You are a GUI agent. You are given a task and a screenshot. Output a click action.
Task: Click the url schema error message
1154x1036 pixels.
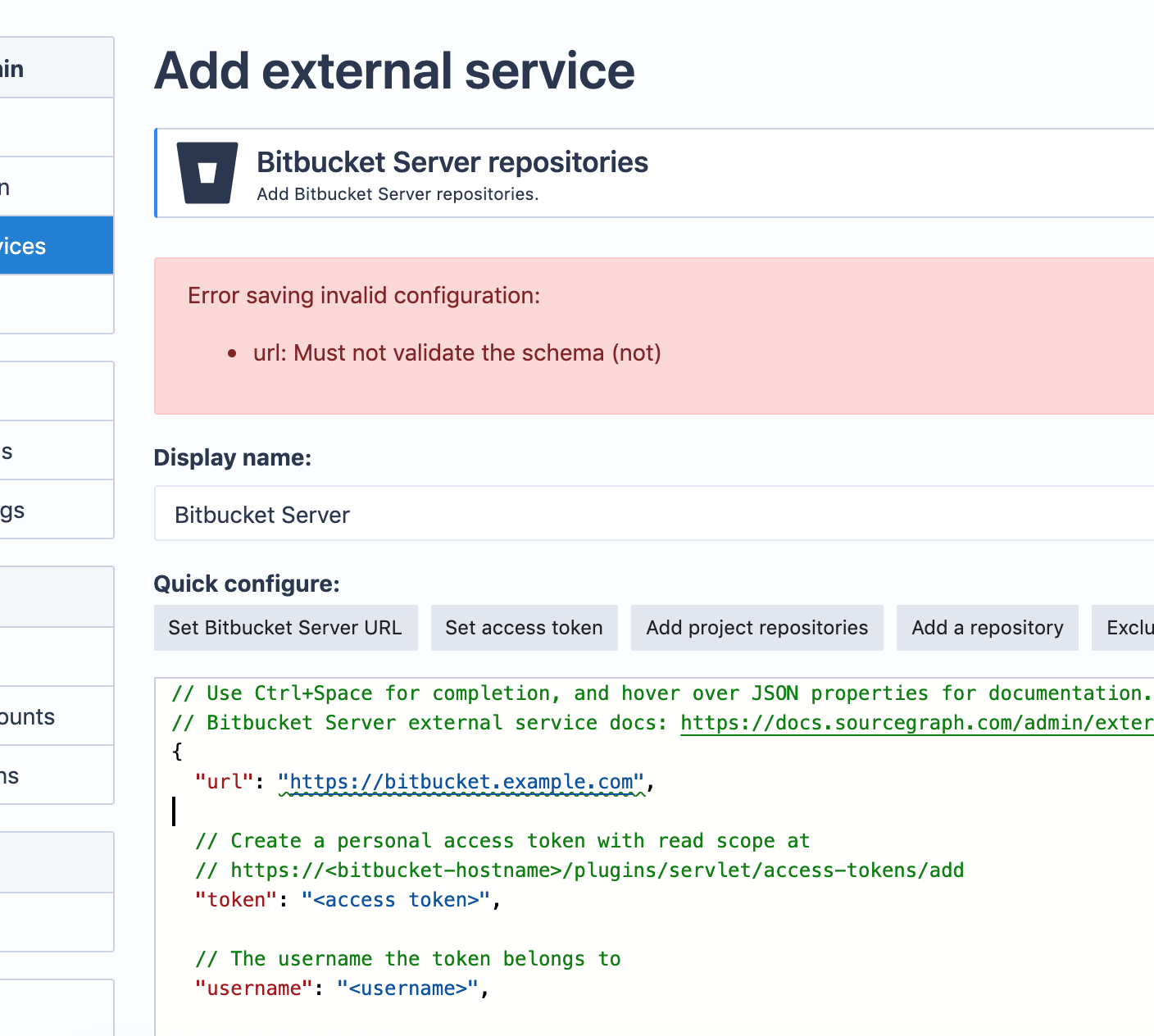457,353
